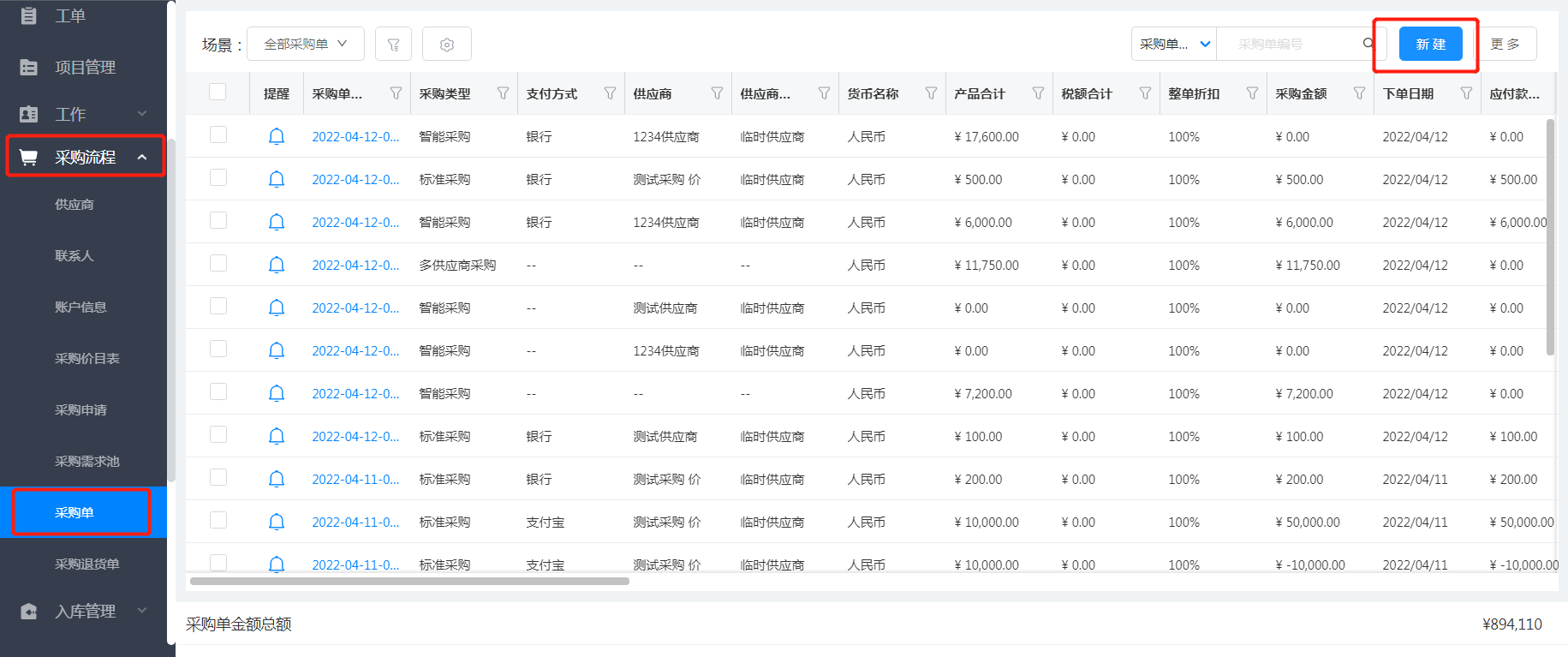The height and width of the screenshot is (657, 1568).
Task: Expand the 入库管理 sidebar chevron
Action: pyautogui.click(x=142, y=611)
